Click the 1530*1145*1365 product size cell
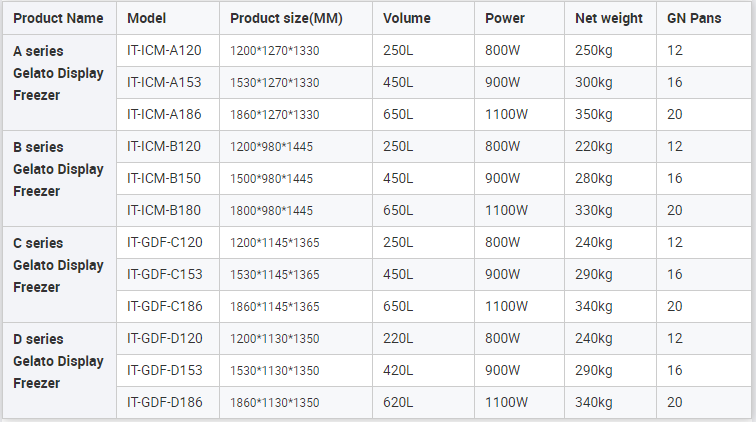This screenshot has width=756, height=422. tap(275, 274)
